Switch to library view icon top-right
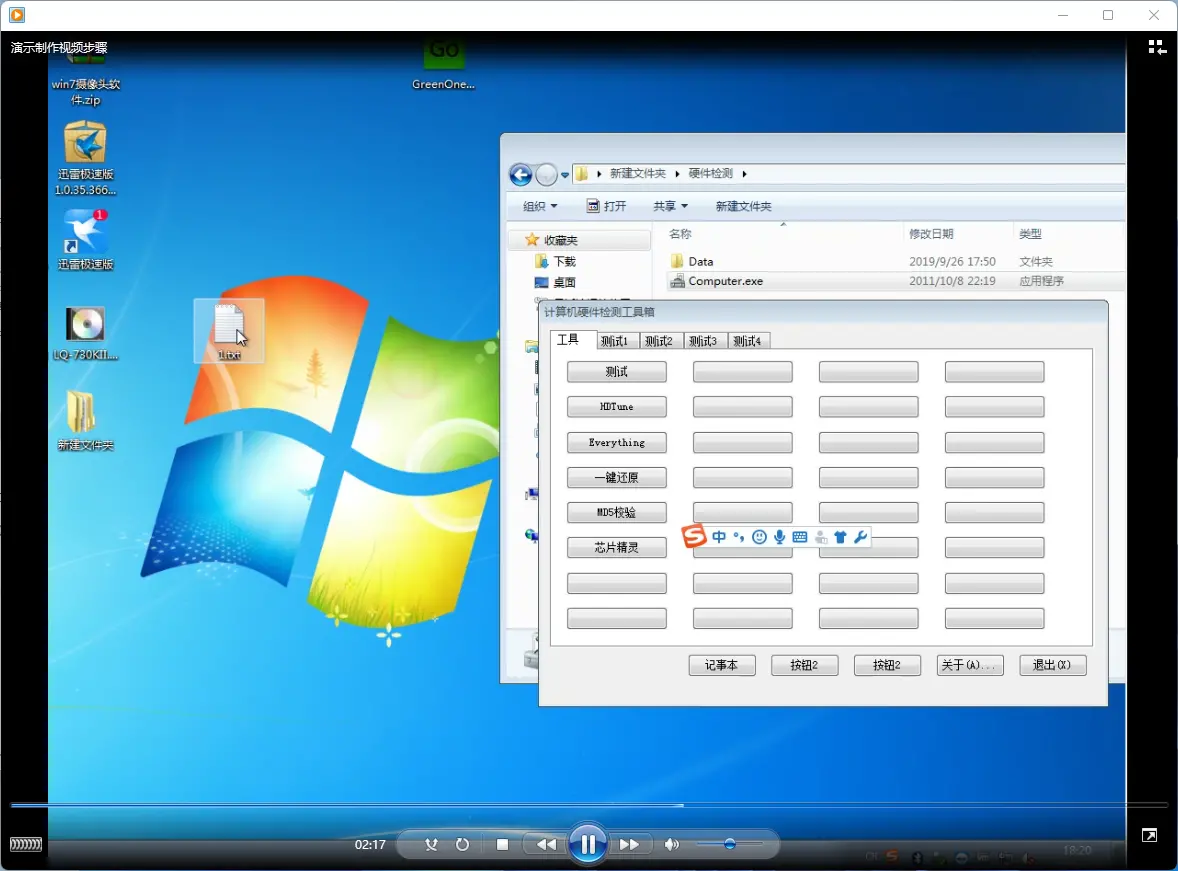 [1157, 47]
